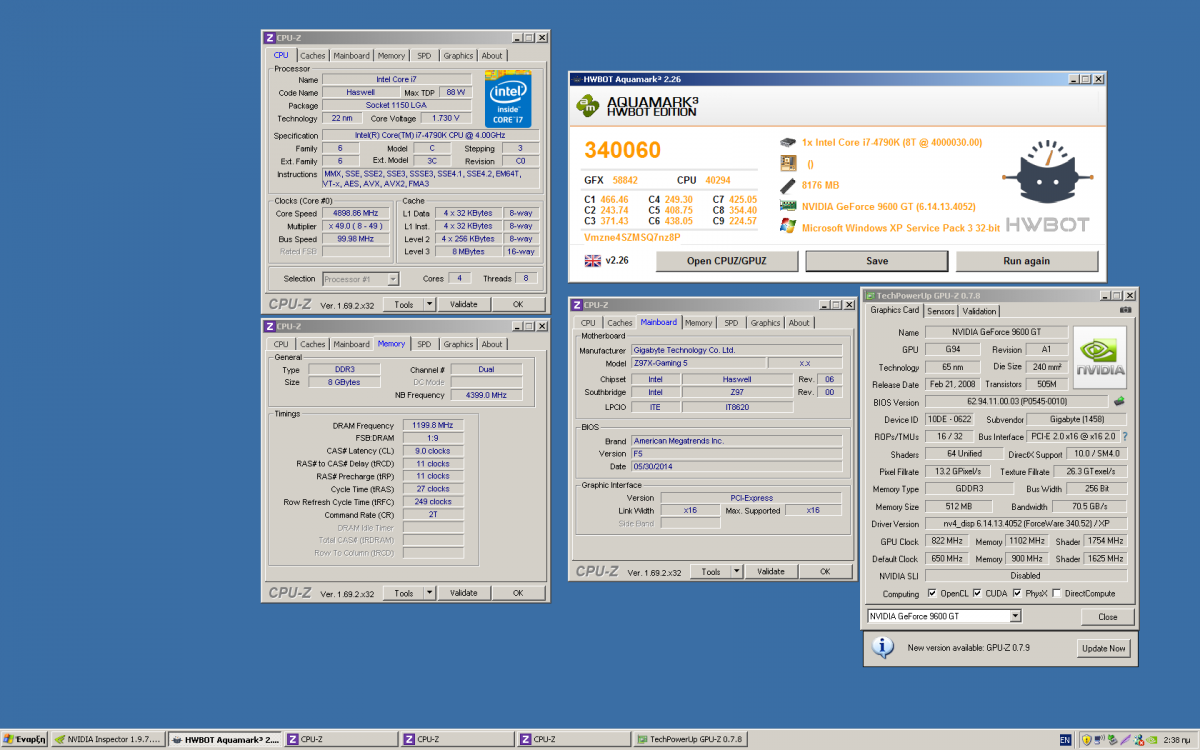1200x750 pixels.
Task: Open the Windows Start menu button
Action: point(24,740)
